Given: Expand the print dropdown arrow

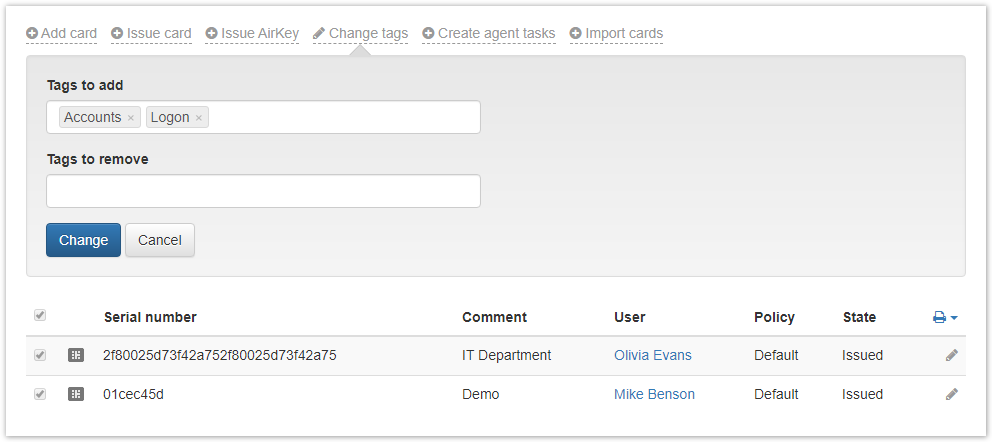Looking at the screenshot, I should click(x=954, y=318).
